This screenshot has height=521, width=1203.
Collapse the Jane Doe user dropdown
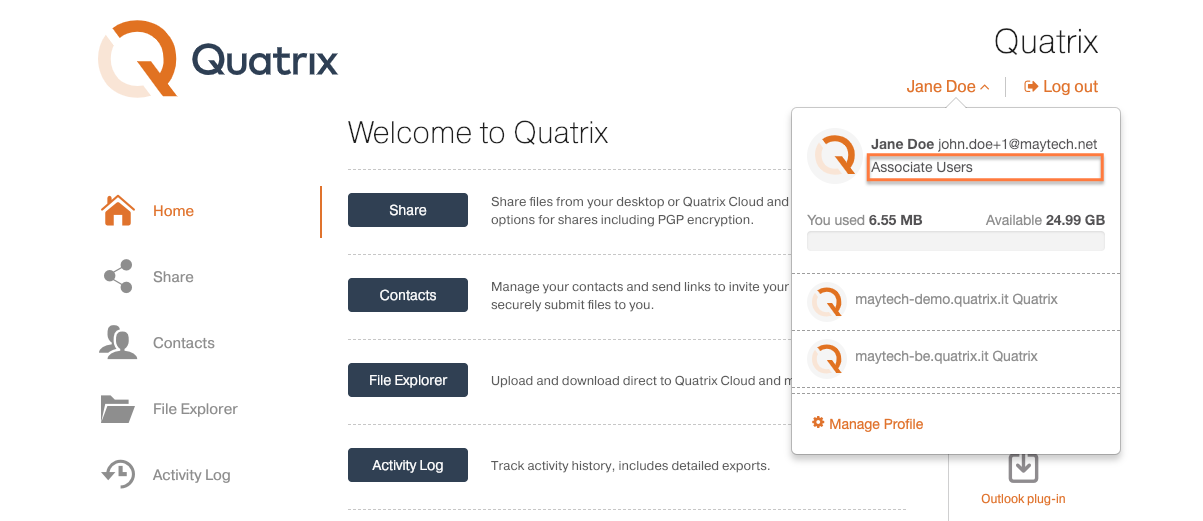pos(948,87)
